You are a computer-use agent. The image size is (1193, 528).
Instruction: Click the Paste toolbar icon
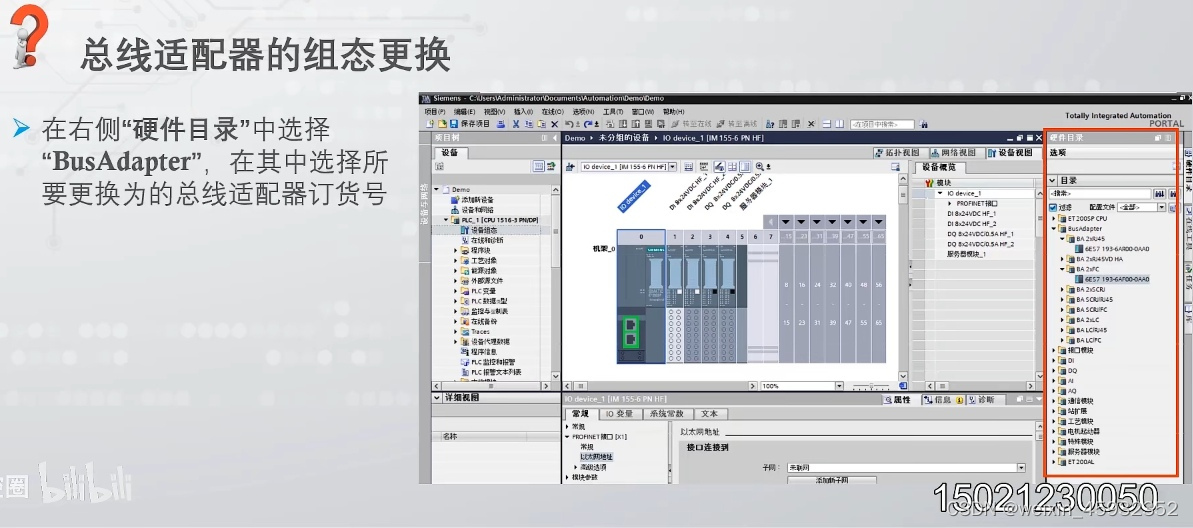click(x=541, y=124)
